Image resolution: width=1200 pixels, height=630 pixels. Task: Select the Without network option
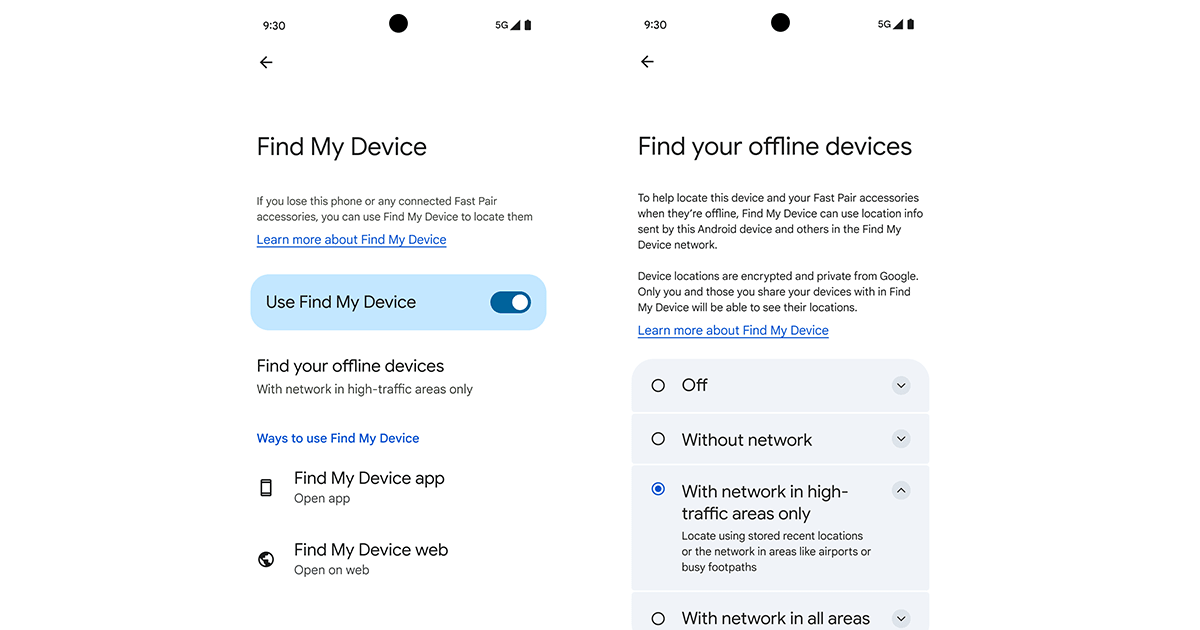click(657, 439)
